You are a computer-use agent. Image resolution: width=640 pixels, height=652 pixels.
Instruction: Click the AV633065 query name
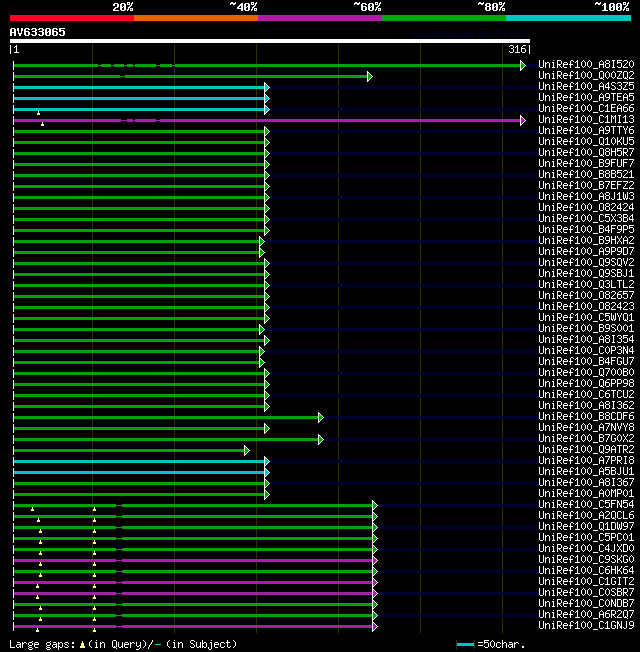pyautogui.click(x=37, y=32)
